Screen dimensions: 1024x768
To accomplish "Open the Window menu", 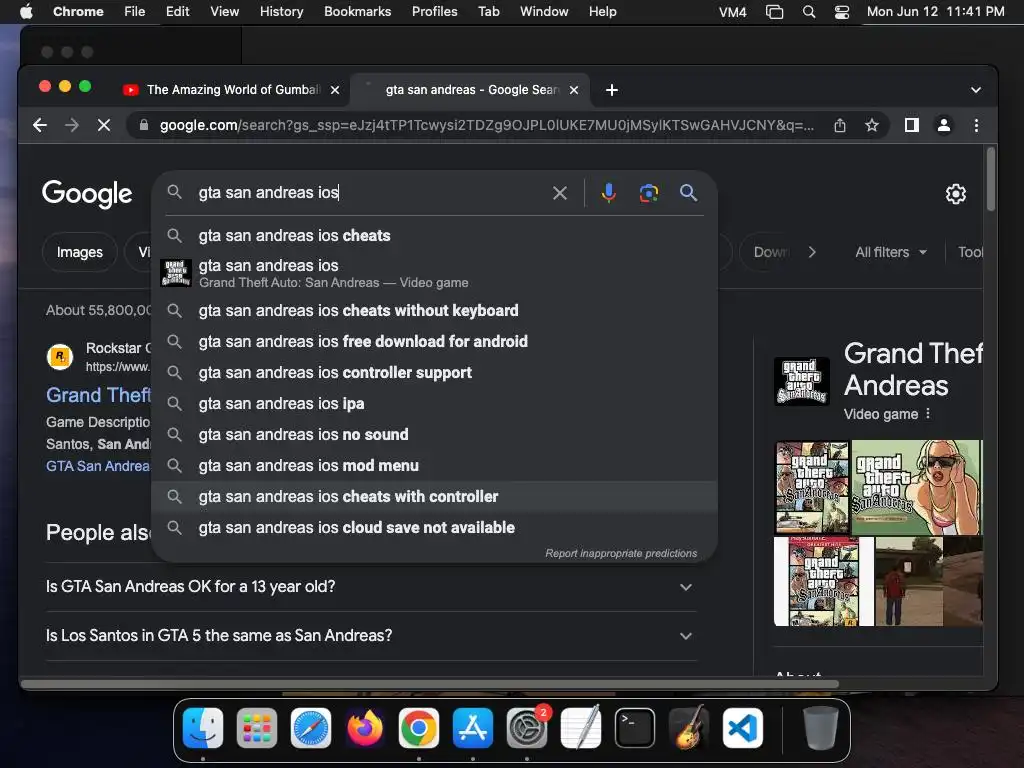I will pyautogui.click(x=544, y=12).
